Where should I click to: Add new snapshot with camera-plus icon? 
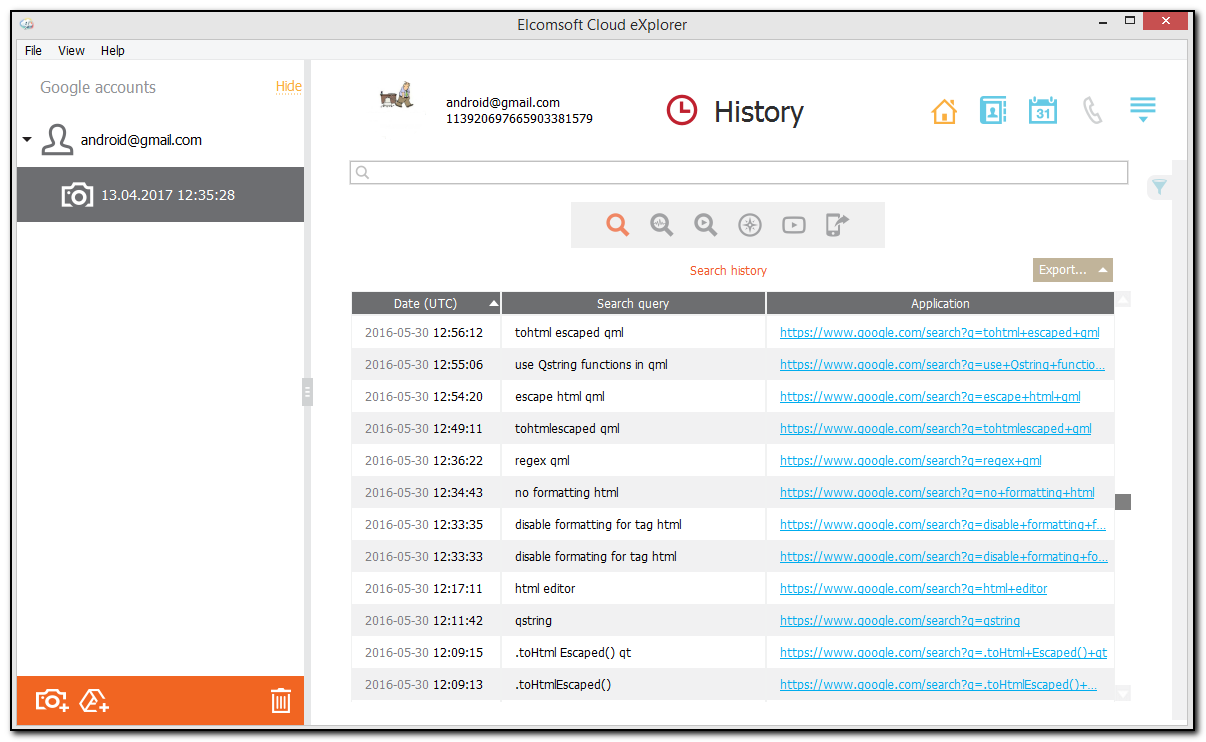[x=52, y=701]
